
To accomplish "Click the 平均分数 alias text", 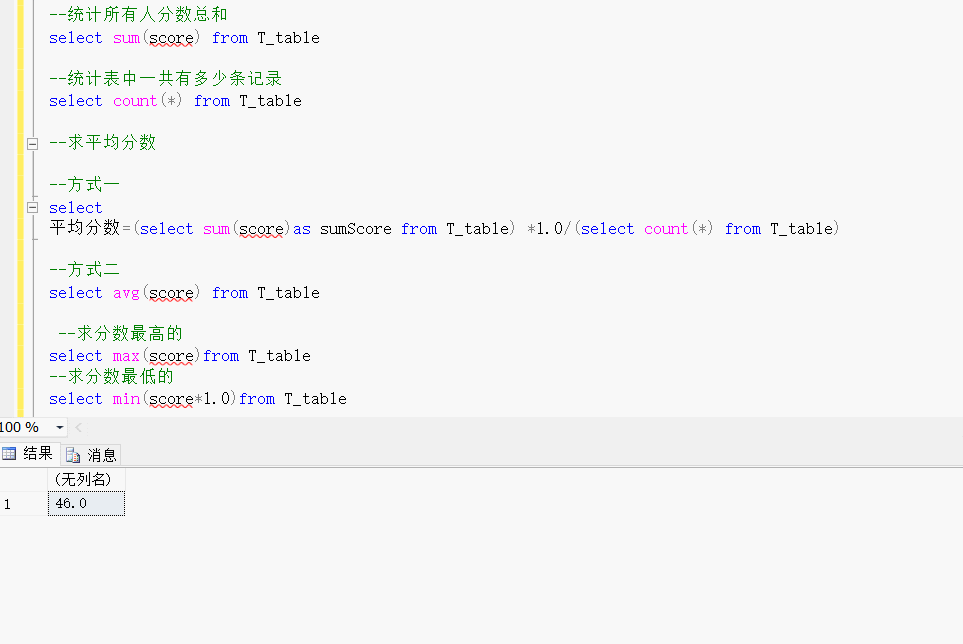I will [x=85, y=228].
